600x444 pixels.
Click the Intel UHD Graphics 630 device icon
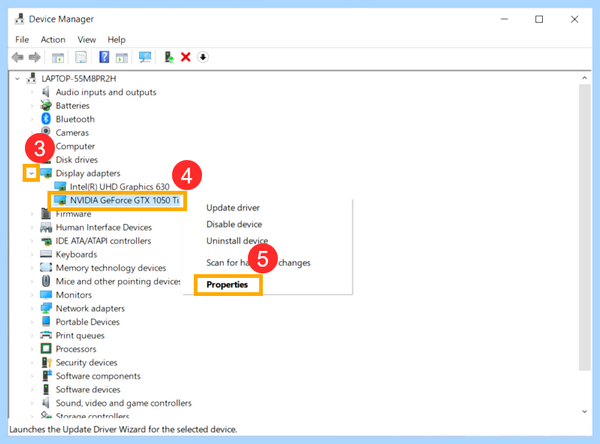coord(60,186)
